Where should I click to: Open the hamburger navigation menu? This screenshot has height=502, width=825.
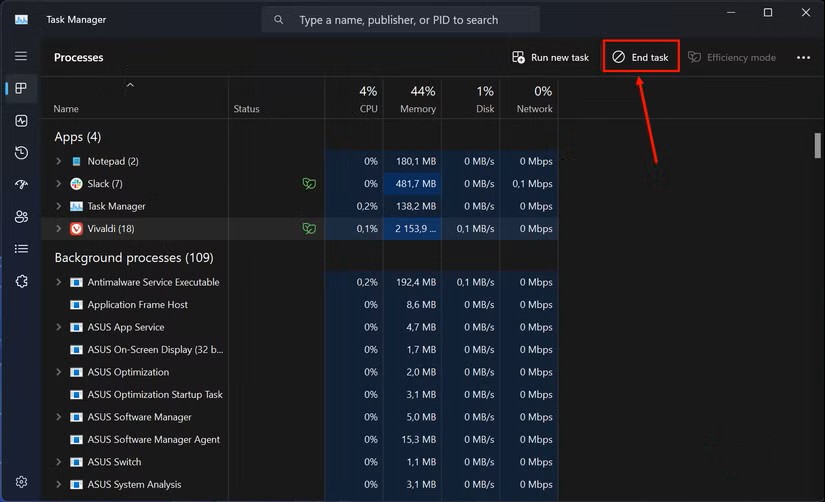coord(21,57)
